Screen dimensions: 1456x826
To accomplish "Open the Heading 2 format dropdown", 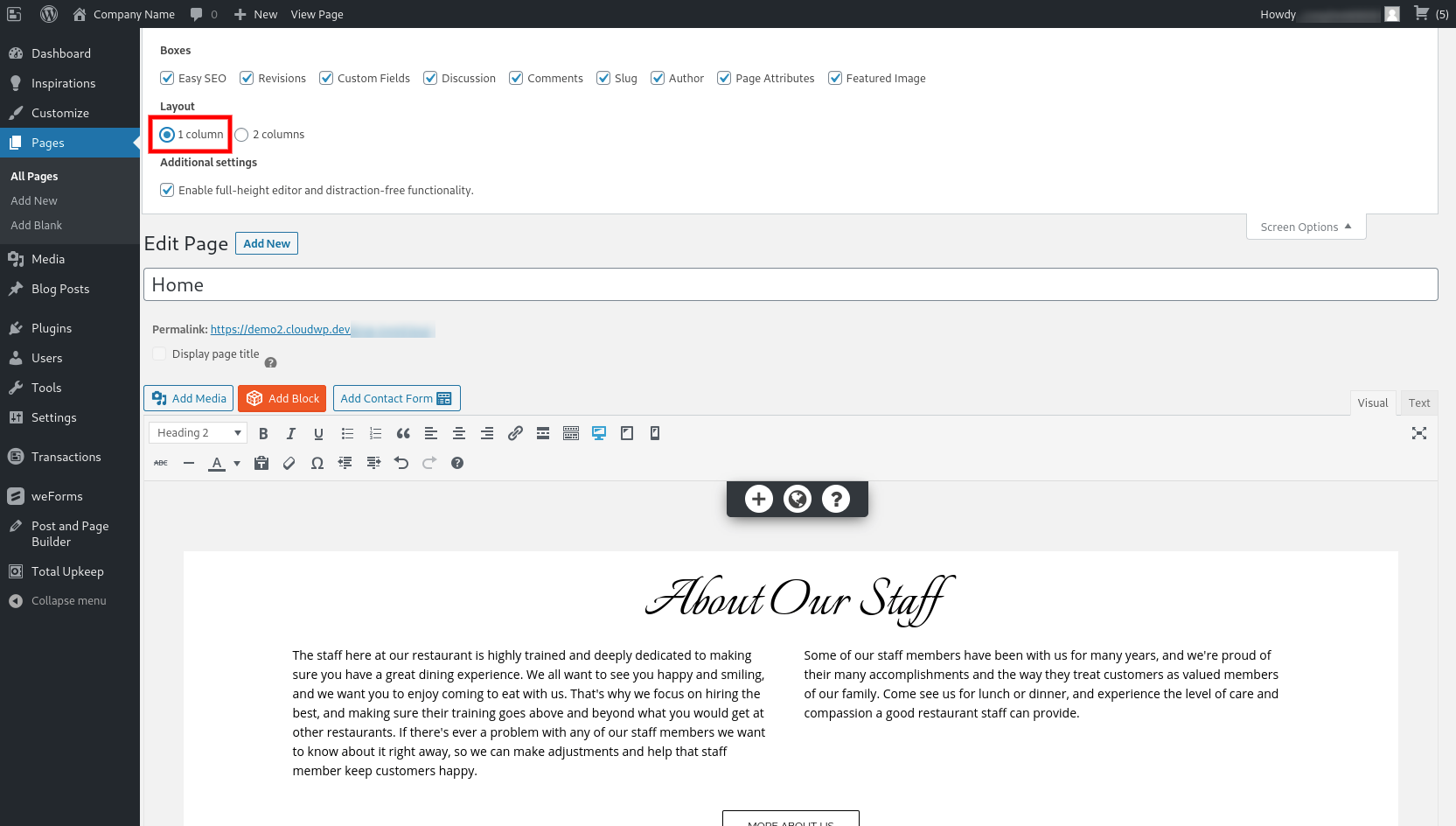I will point(198,433).
